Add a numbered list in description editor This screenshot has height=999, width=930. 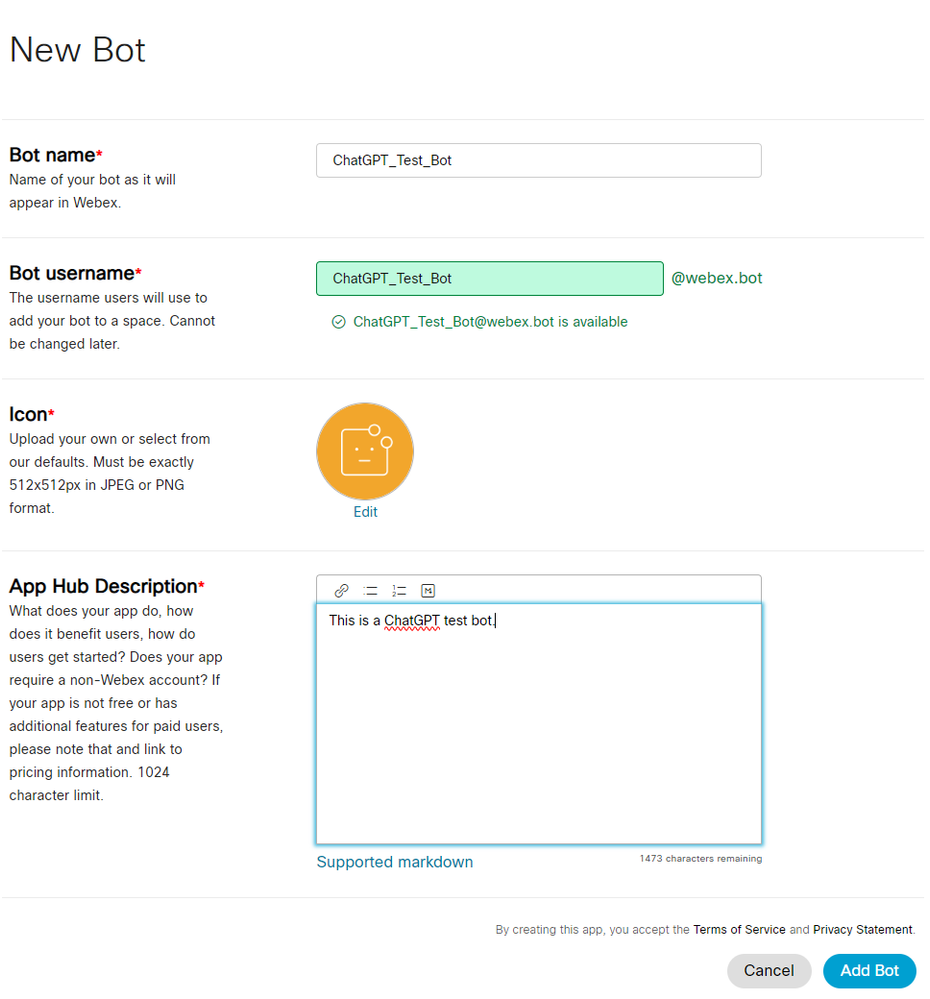[399, 591]
